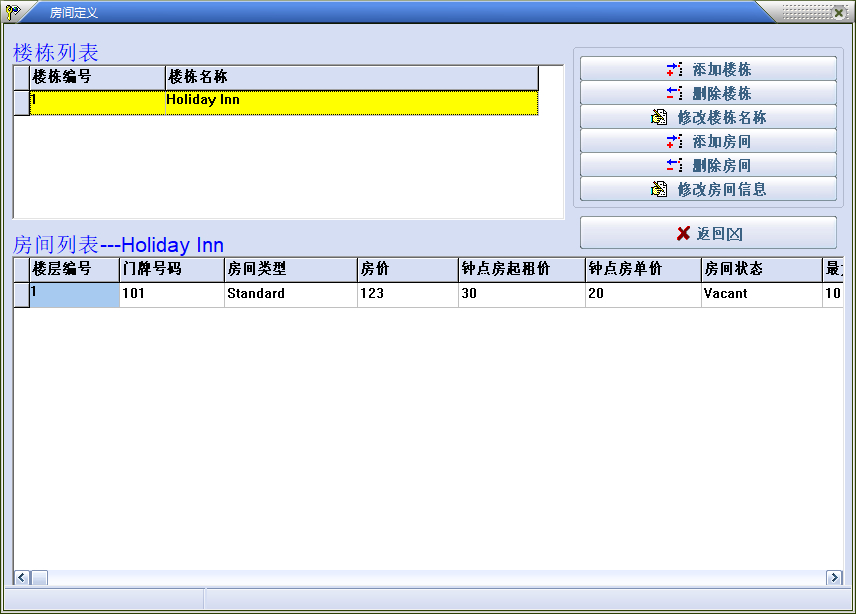
Task: Close the 房间定义 window
Action: pyautogui.click(x=839, y=13)
